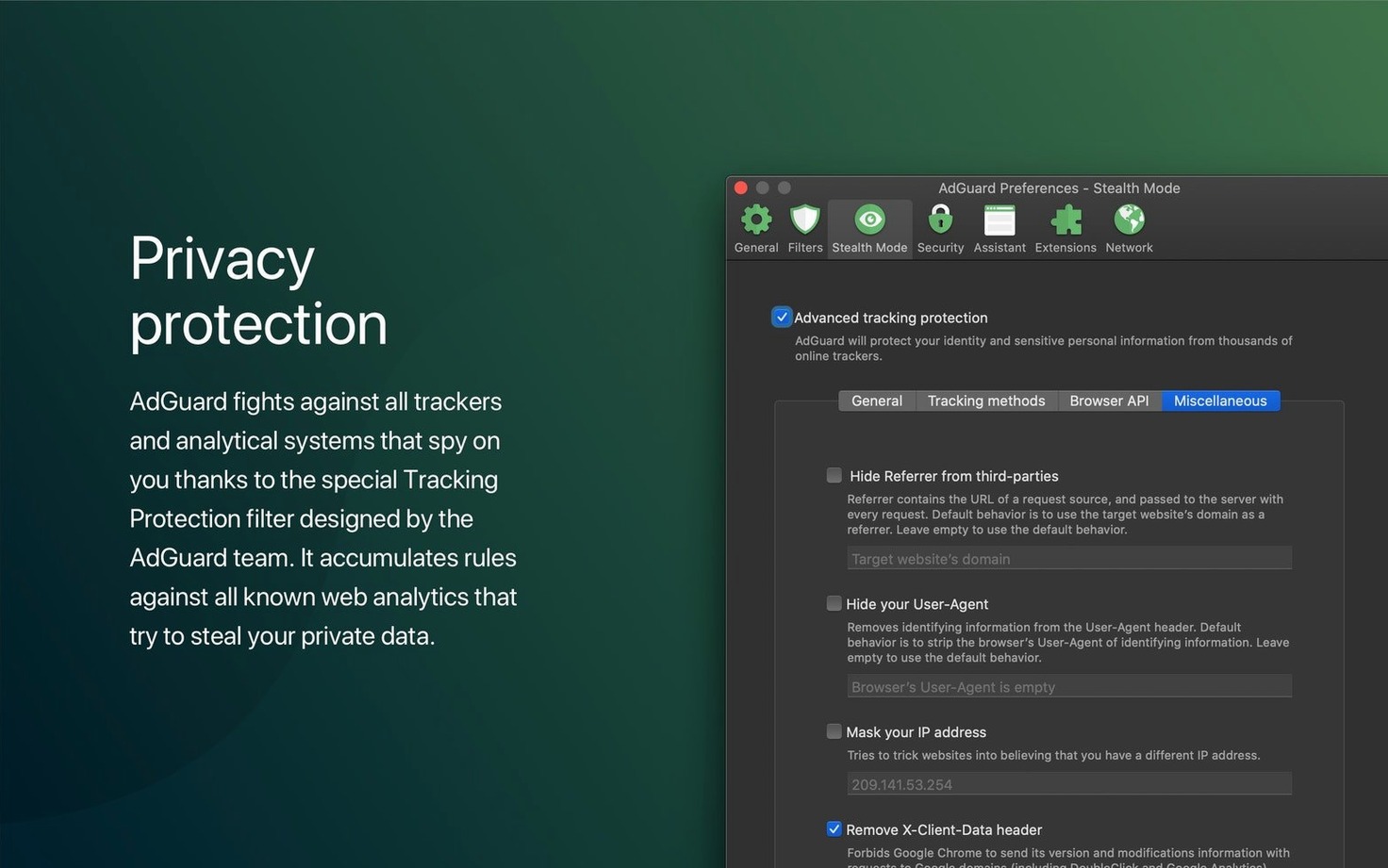Enable Hide Referrer from third-parties
Screen dimensions: 1388x868
[x=834, y=475]
